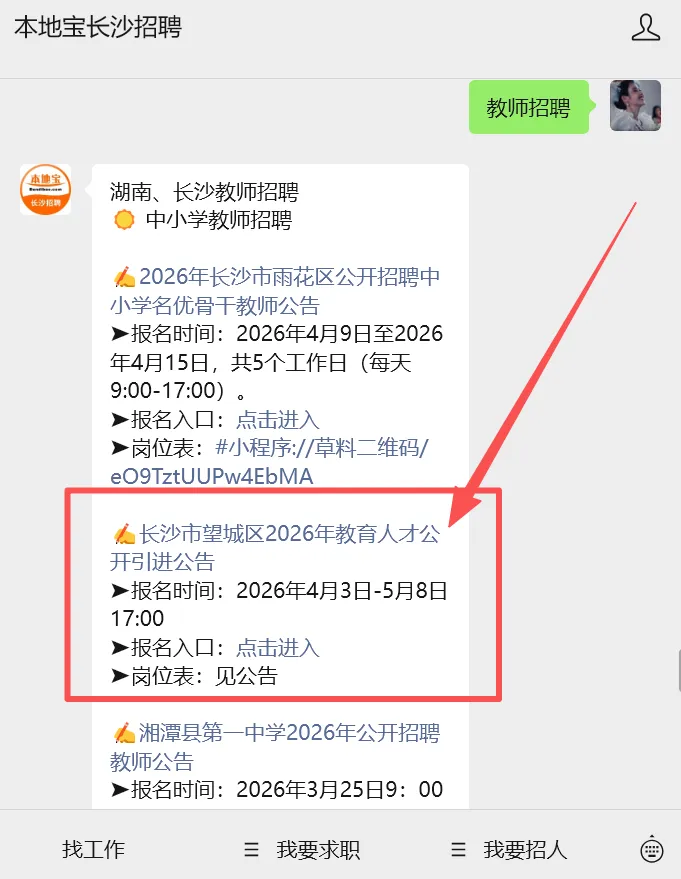Expand the 我要招人 menu

click(525, 850)
